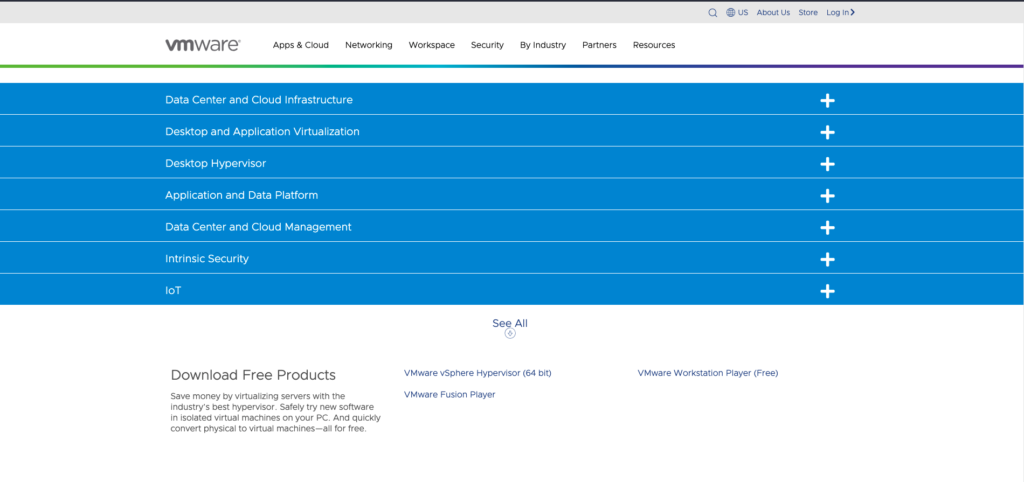Image resolution: width=1024 pixels, height=482 pixels.
Task: Go to the Store link
Action: click(x=808, y=12)
